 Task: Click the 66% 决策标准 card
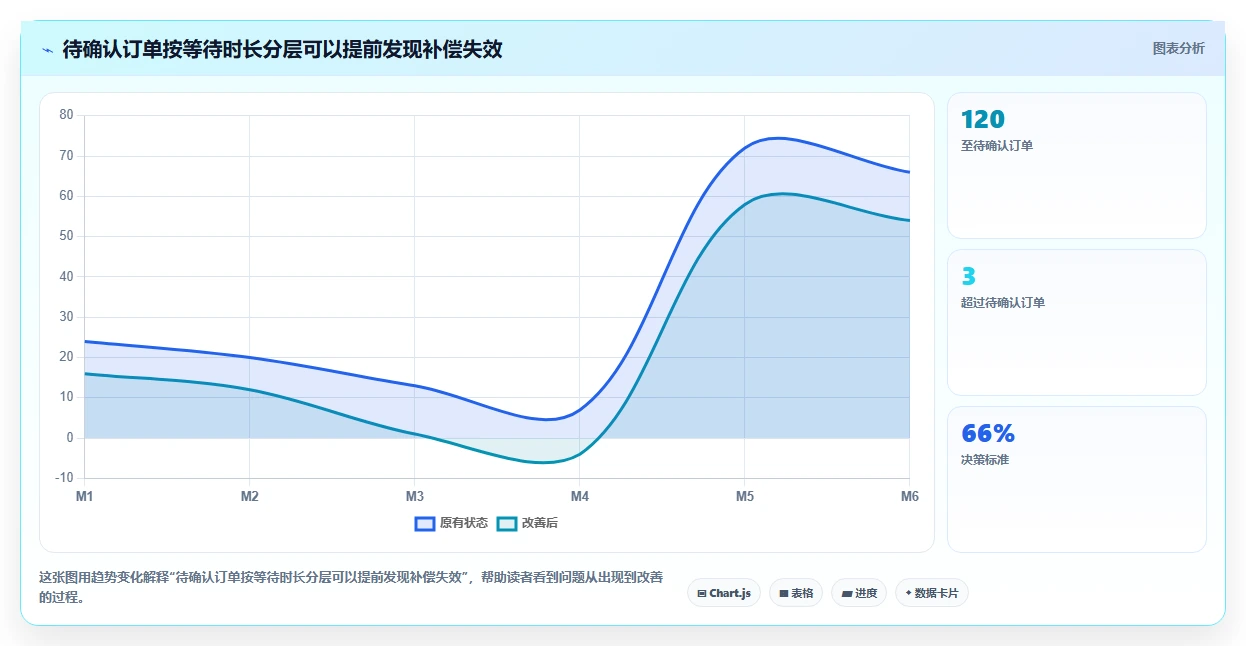(1076, 479)
